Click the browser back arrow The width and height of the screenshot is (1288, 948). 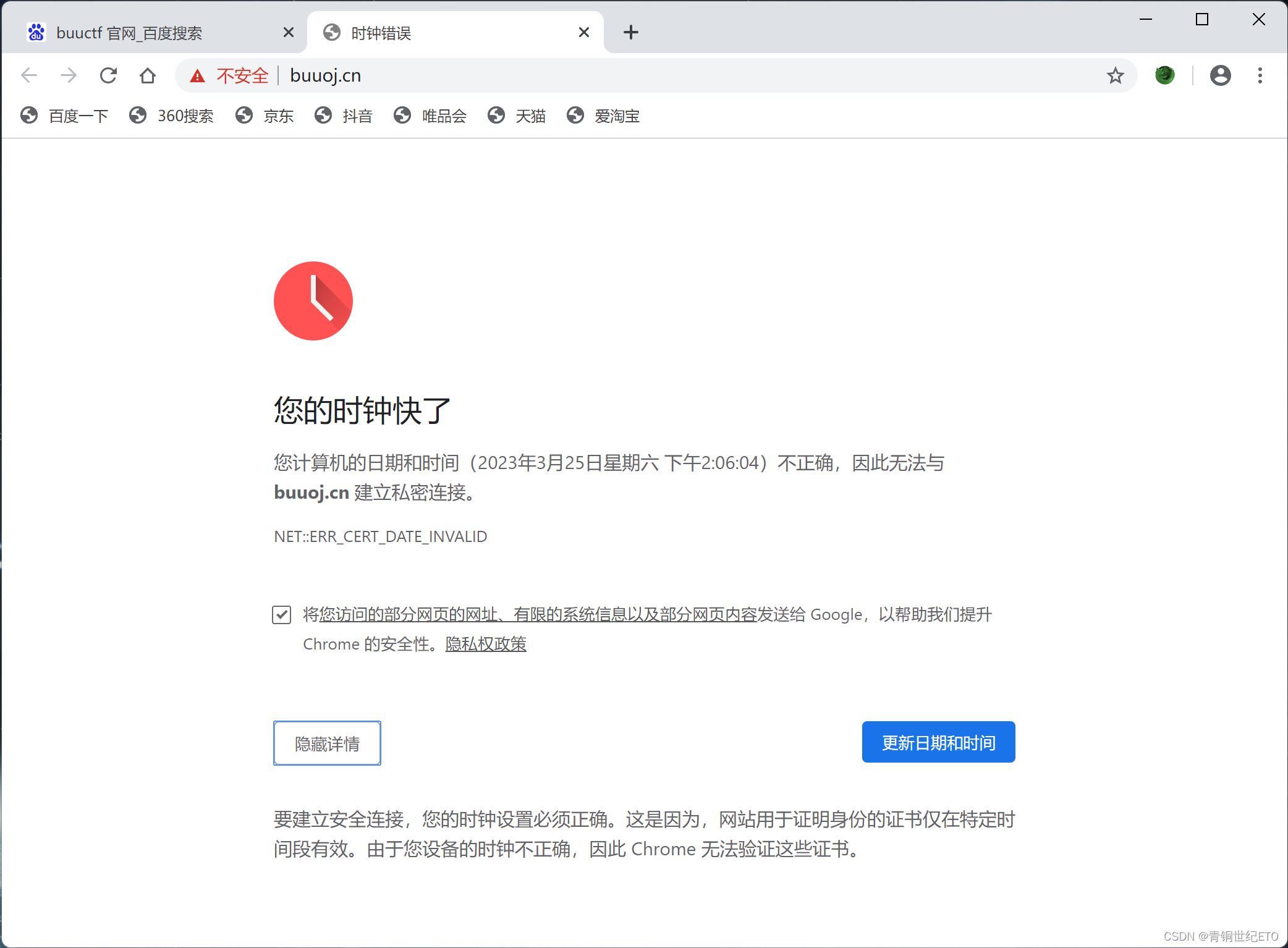(x=29, y=75)
